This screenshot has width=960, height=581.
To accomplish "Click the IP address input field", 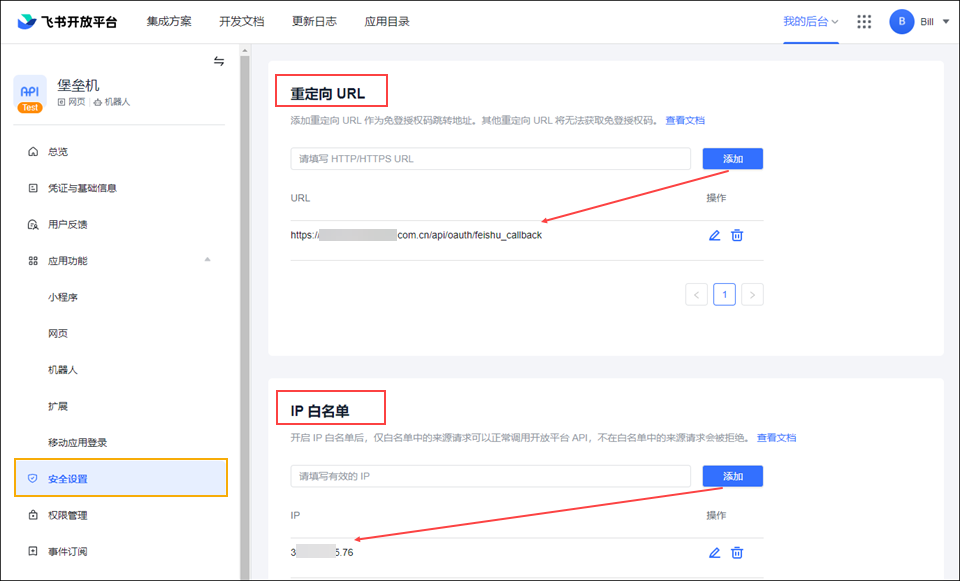I will pos(490,477).
